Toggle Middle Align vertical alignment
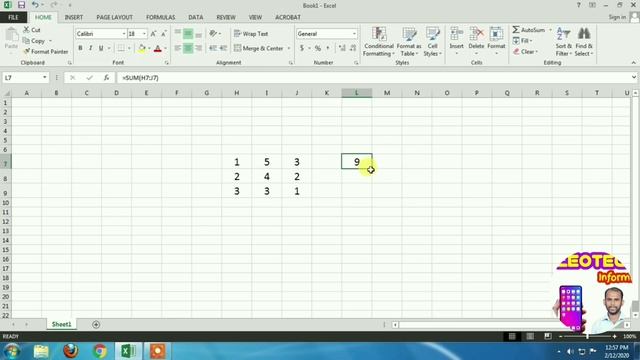 point(188,33)
